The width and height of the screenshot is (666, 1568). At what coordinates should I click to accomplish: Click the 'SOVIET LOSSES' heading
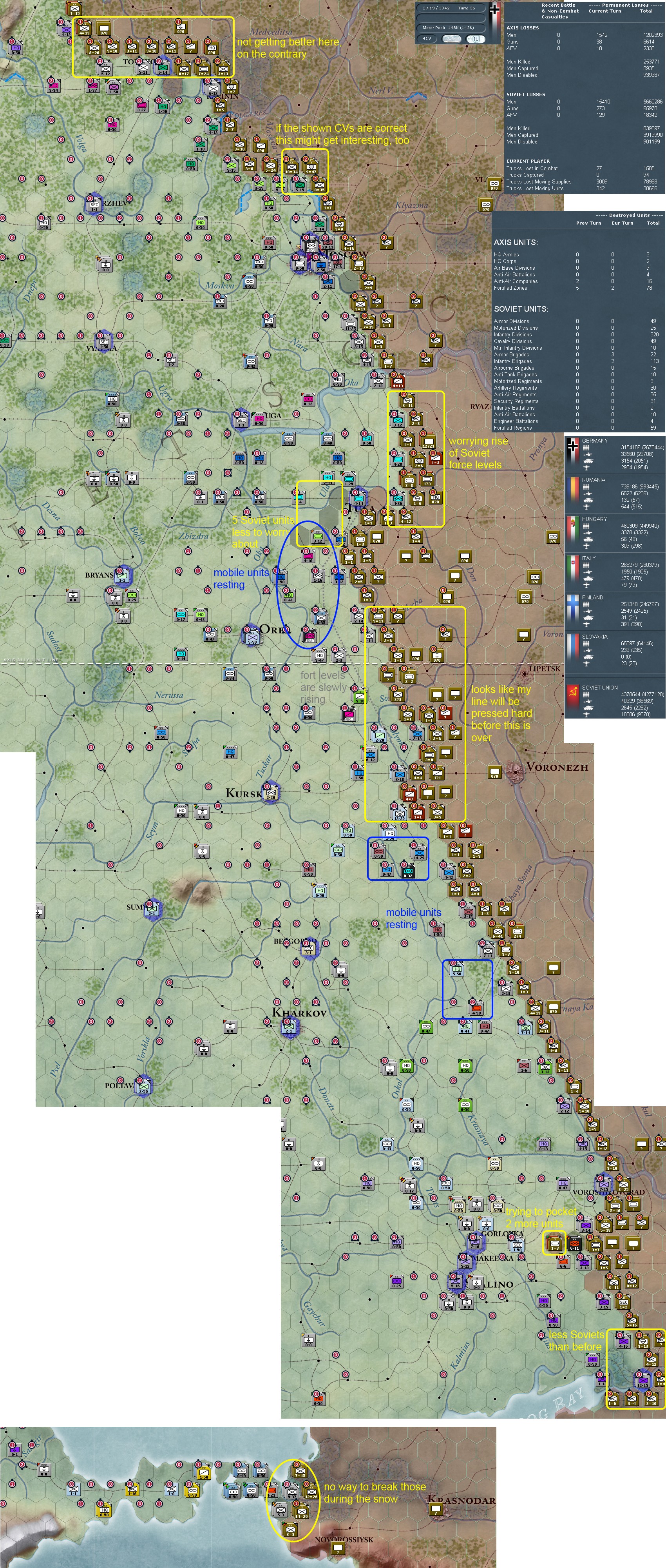(525, 94)
